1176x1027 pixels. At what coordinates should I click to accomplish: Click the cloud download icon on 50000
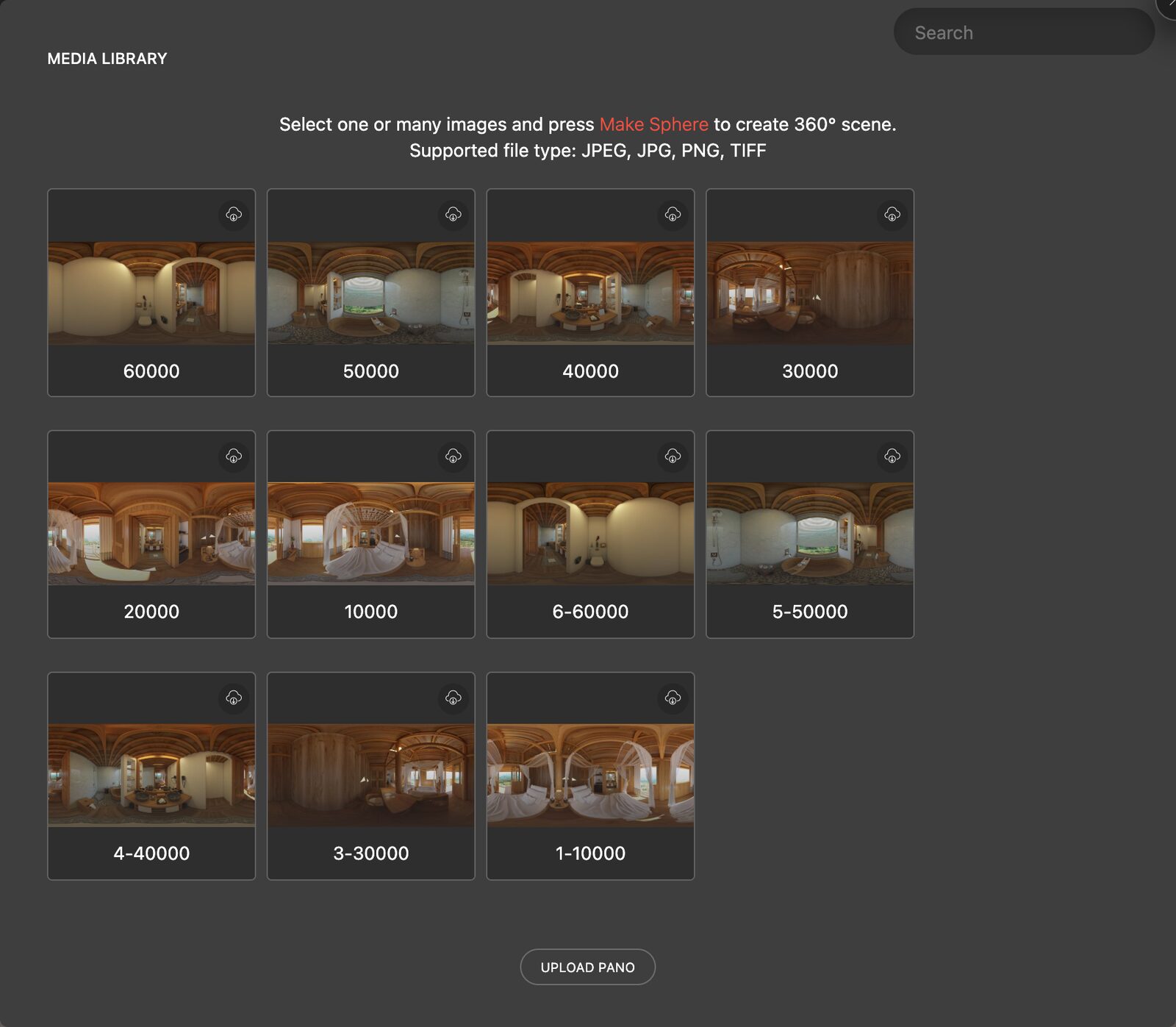pos(453,215)
